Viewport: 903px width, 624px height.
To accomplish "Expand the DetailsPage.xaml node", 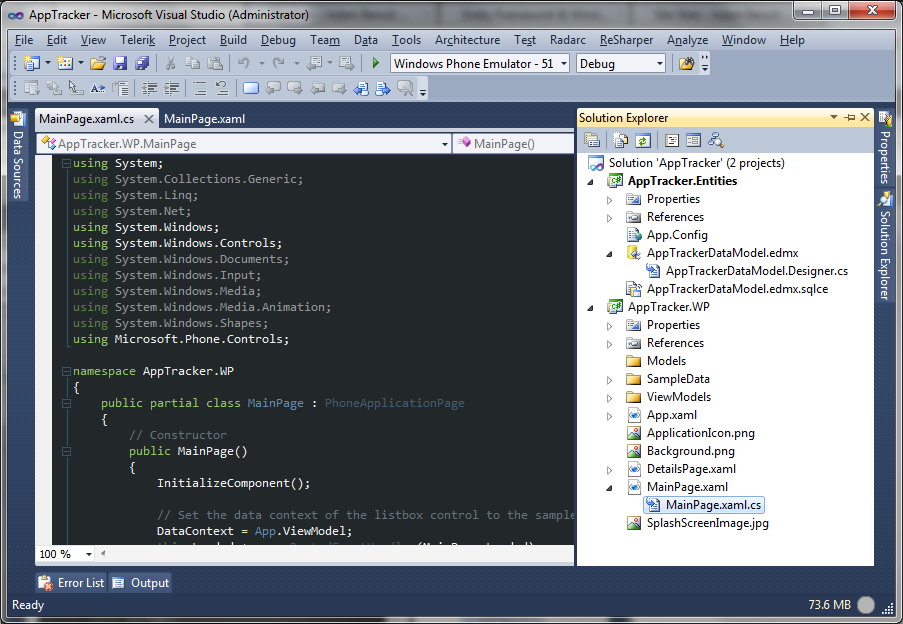I will [x=609, y=470].
